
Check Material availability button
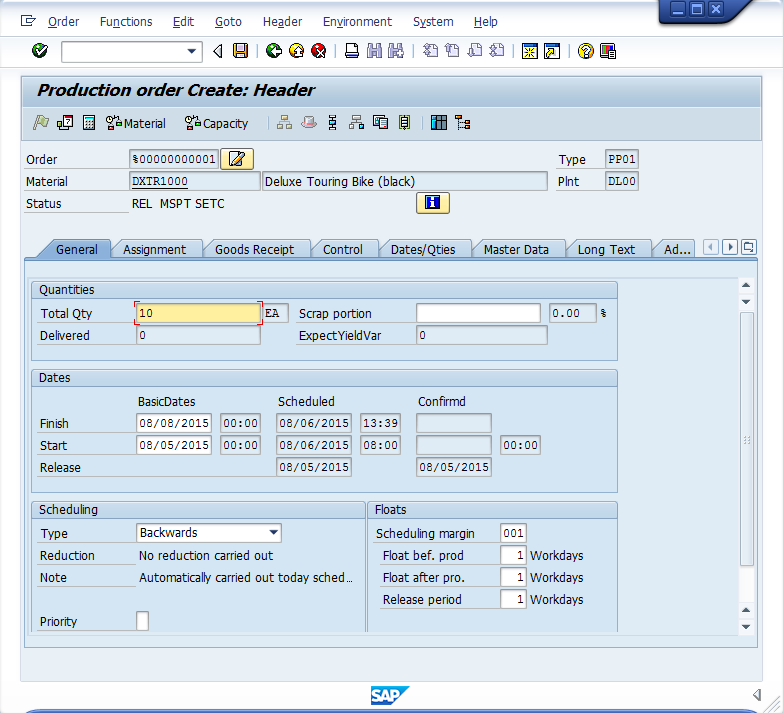click(135, 123)
